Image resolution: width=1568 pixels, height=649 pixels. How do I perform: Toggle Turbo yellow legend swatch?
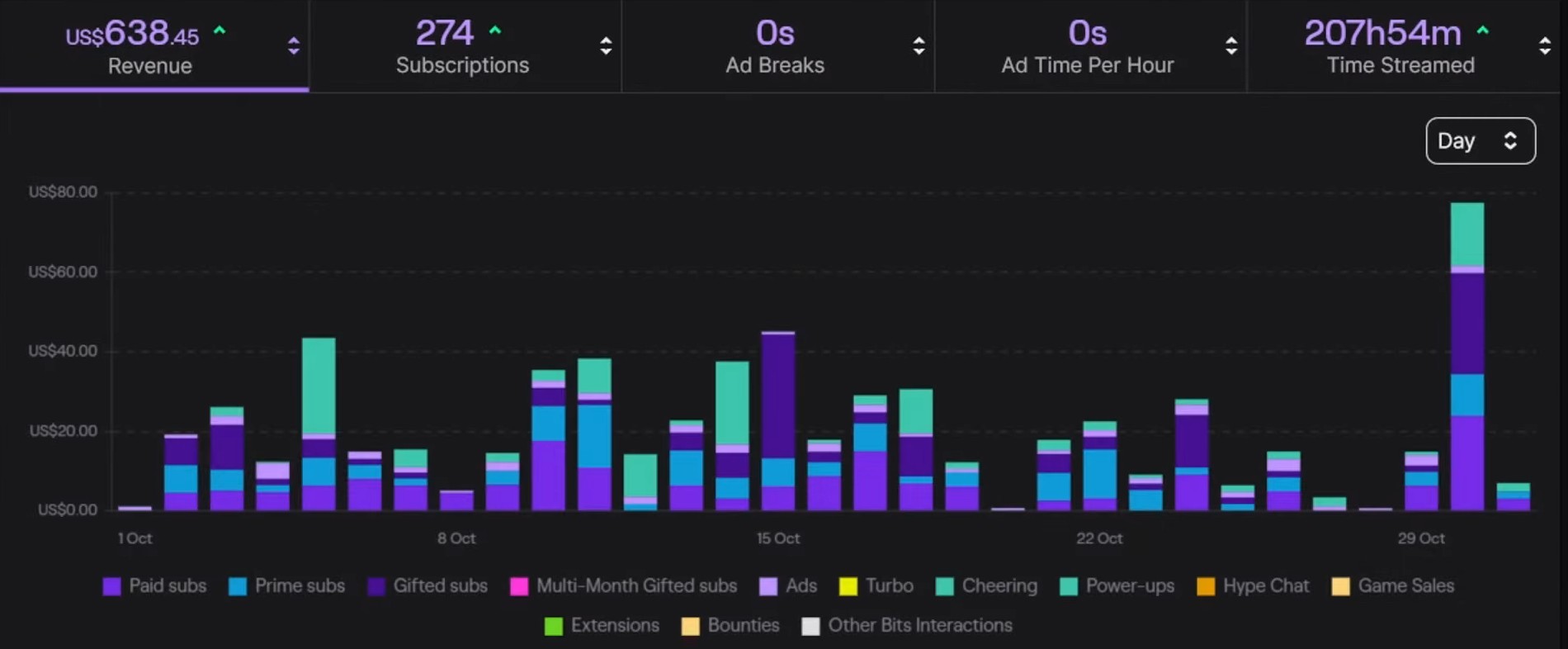coord(848,586)
